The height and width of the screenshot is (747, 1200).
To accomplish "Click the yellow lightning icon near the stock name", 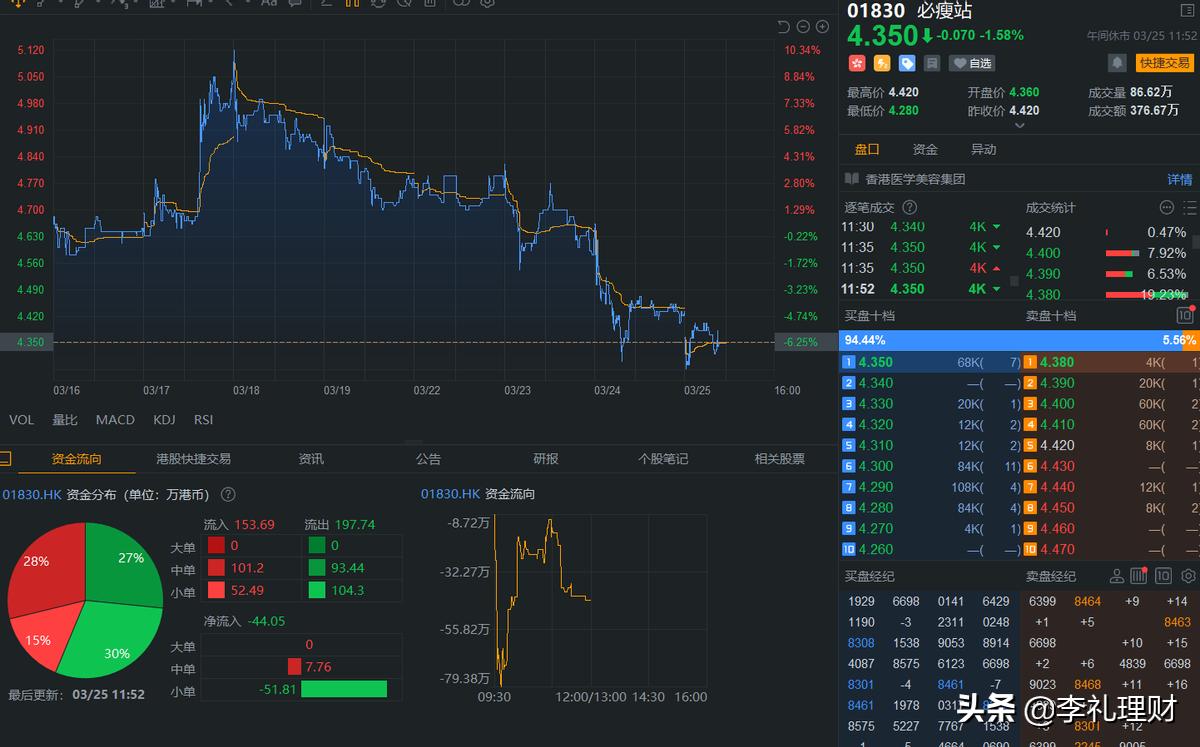I will pos(882,63).
